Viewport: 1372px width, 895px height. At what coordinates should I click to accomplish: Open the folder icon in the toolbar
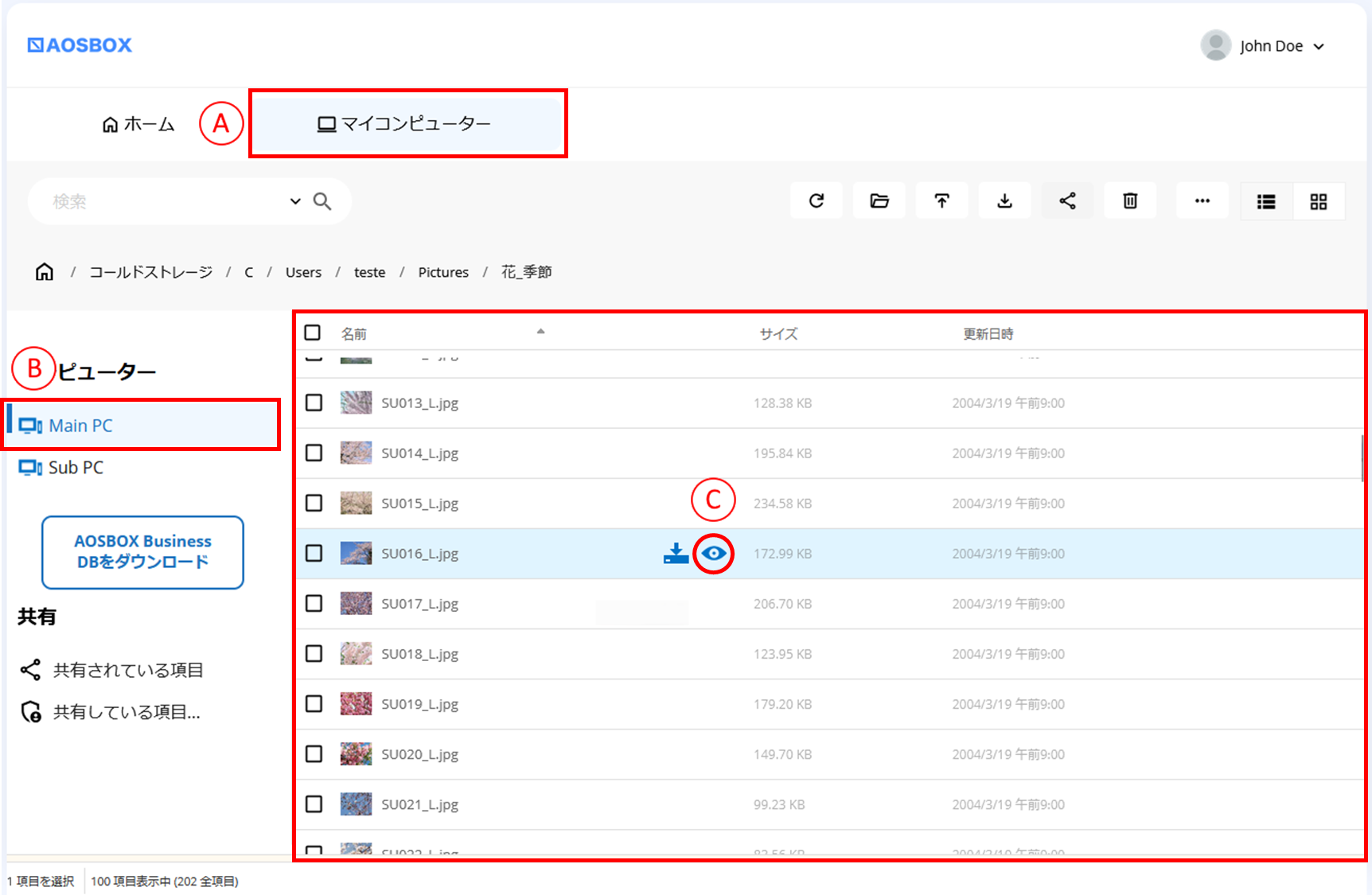point(879,201)
